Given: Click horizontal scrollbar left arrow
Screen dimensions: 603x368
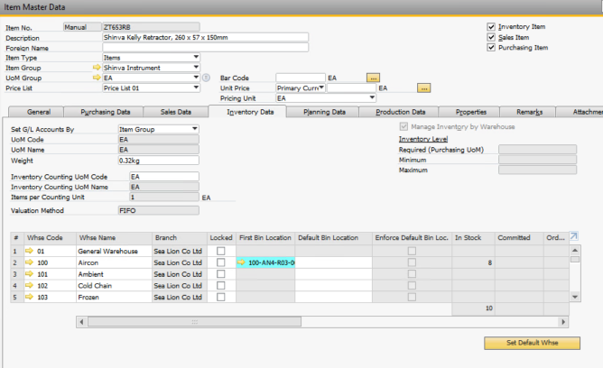Looking at the screenshot, I should [x=82, y=322].
